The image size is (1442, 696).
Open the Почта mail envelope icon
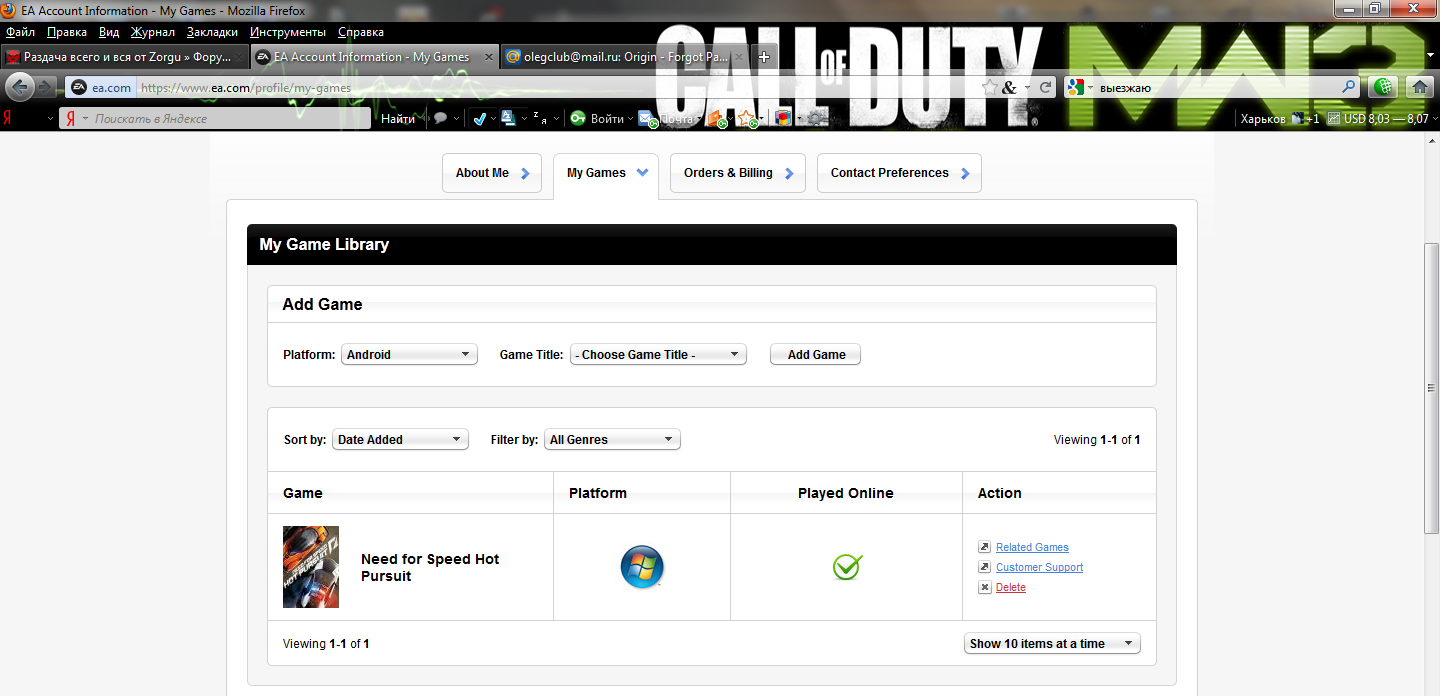point(648,119)
